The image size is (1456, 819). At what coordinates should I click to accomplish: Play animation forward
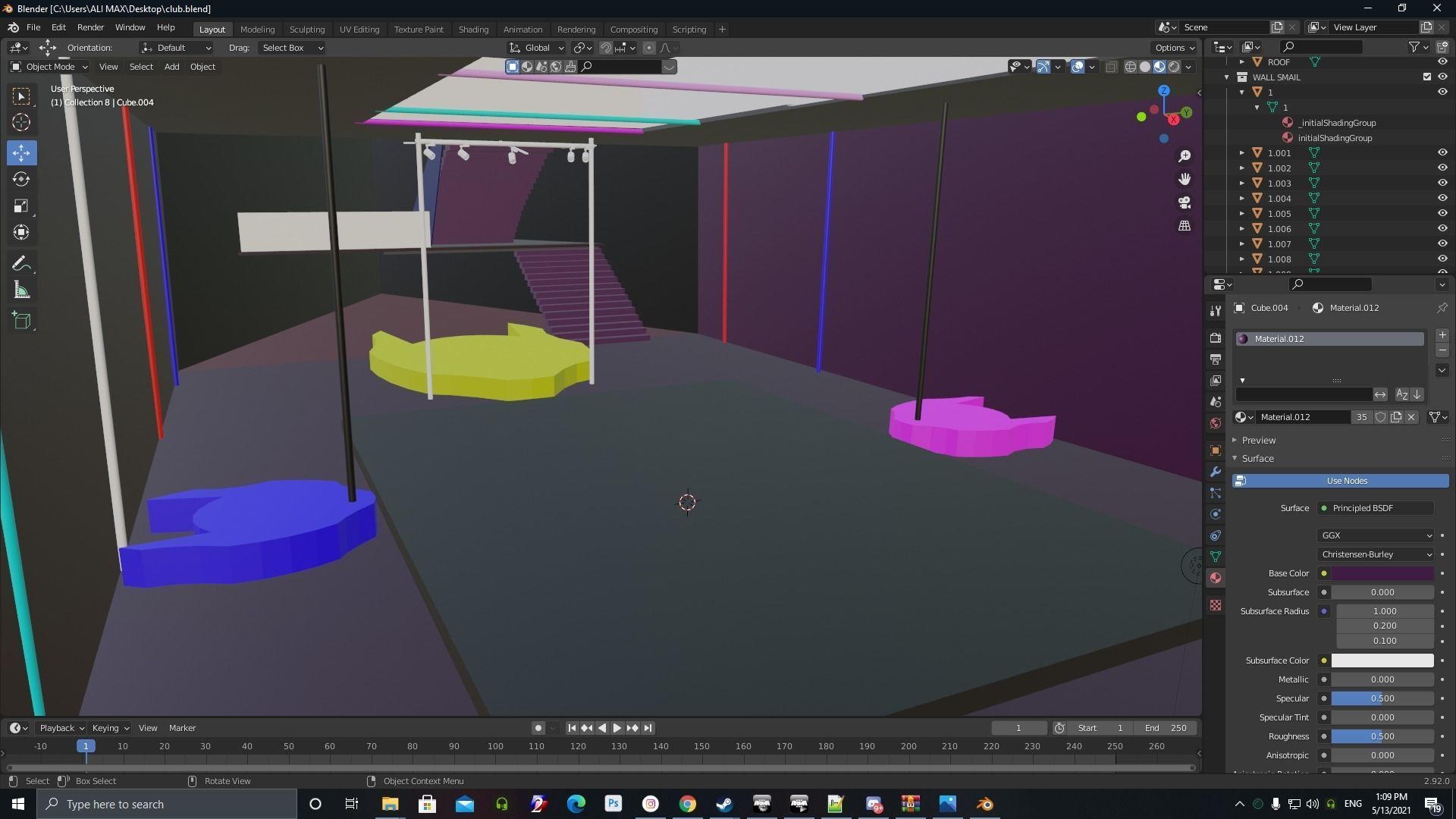tap(617, 728)
